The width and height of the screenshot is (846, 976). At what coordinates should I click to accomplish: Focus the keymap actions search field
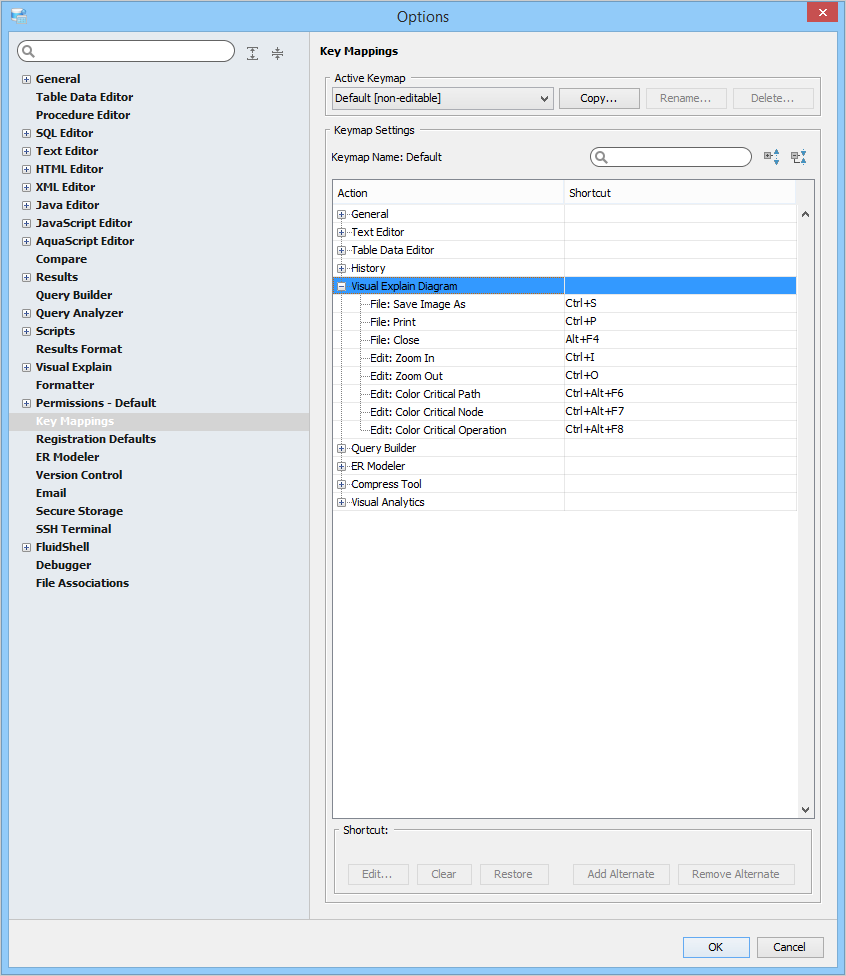click(671, 157)
